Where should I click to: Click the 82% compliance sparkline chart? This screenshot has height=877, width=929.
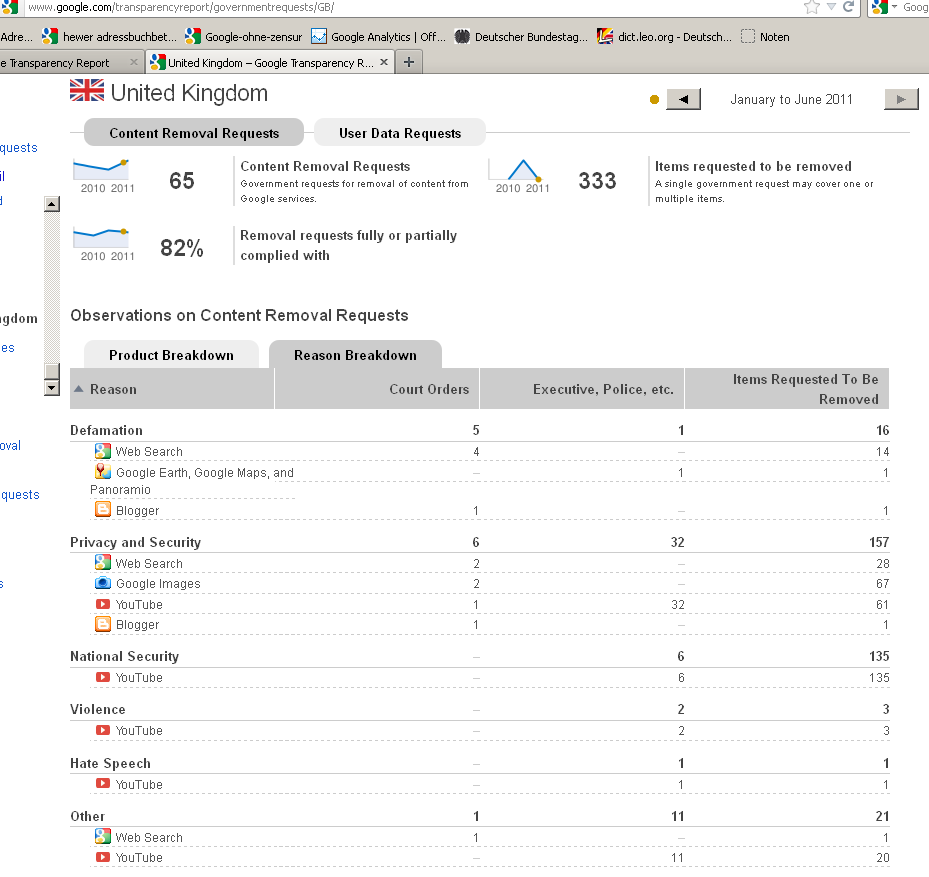[101, 238]
